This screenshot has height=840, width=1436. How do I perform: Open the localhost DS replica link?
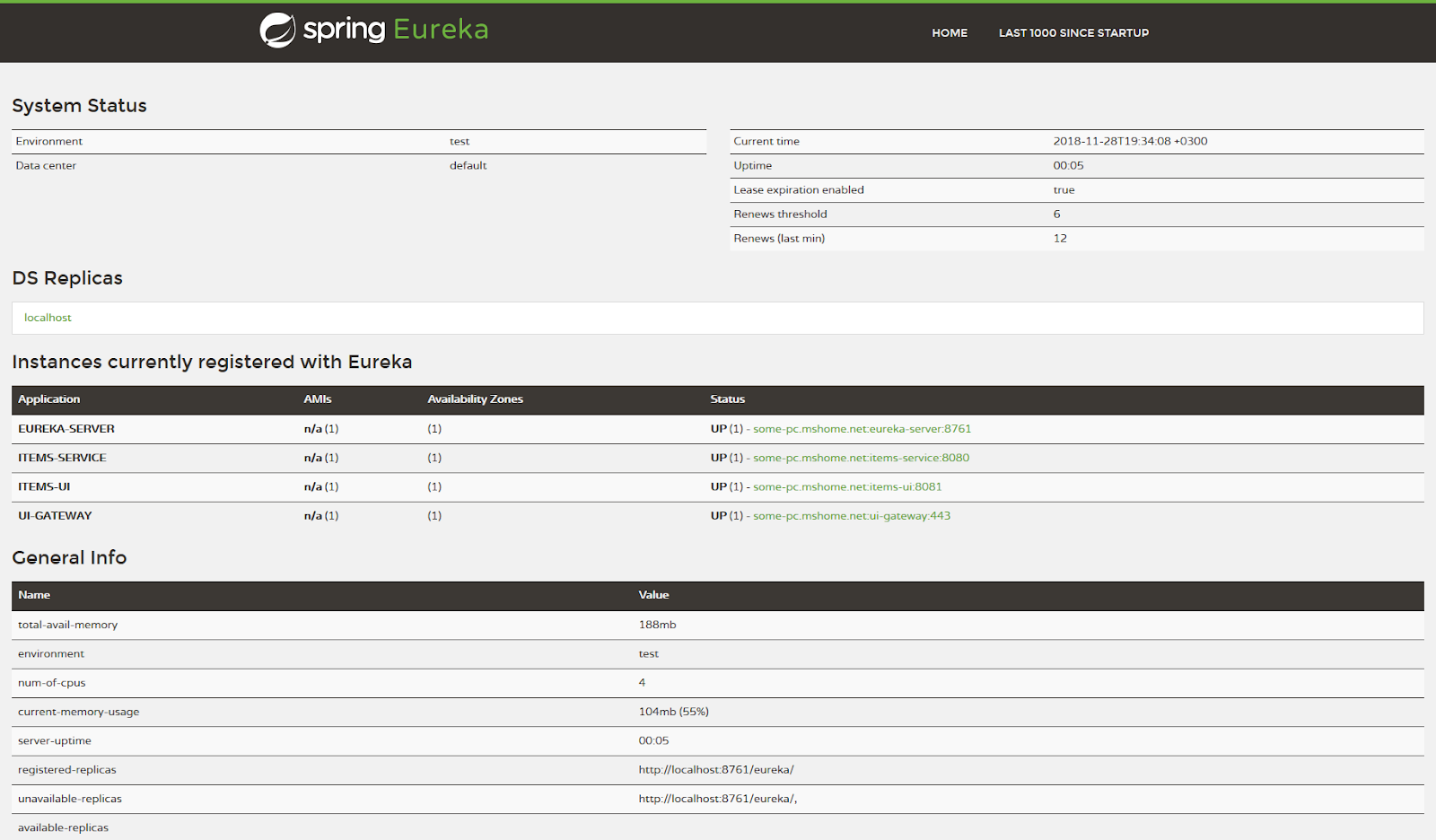[48, 318]
